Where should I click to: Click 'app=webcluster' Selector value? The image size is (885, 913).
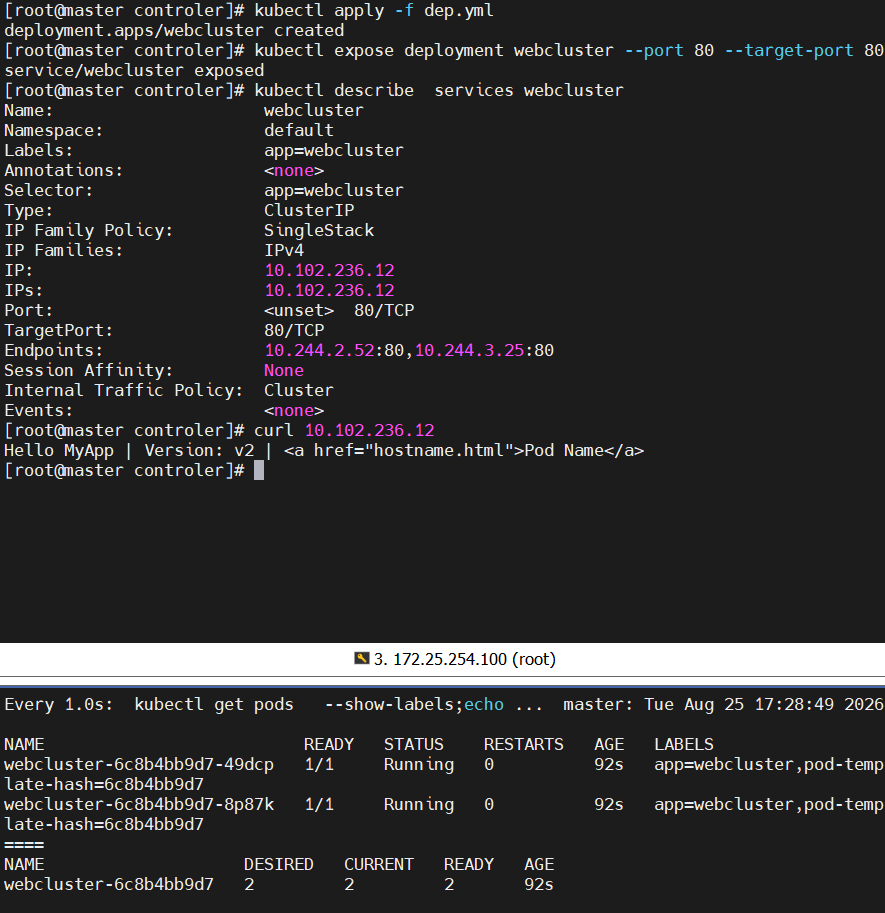tap(334, 190)
